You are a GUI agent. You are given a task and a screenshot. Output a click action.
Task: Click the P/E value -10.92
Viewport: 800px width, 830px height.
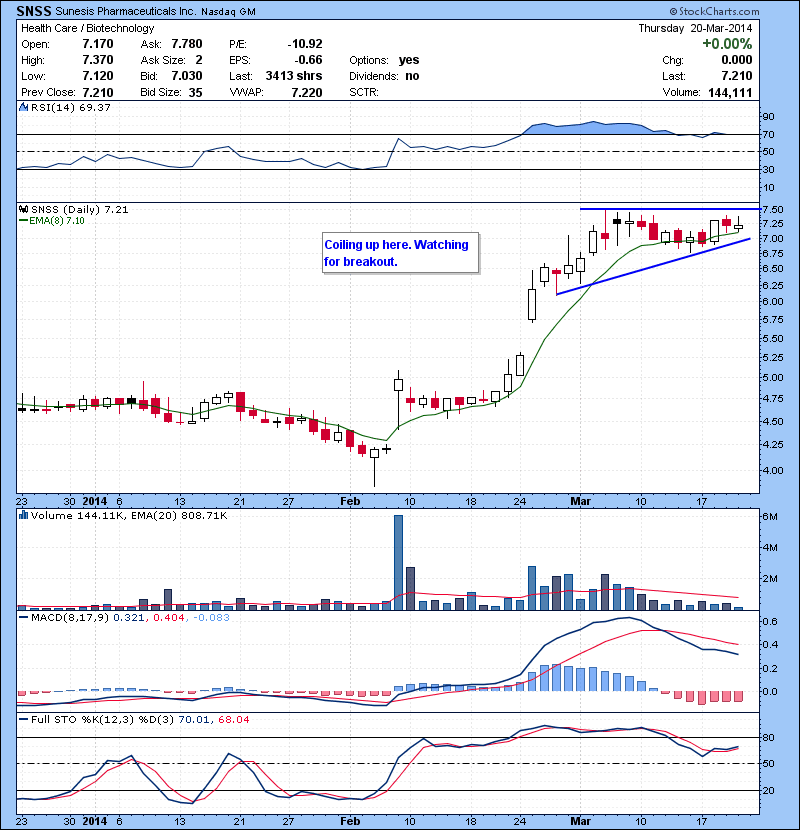tap(304, 44)
